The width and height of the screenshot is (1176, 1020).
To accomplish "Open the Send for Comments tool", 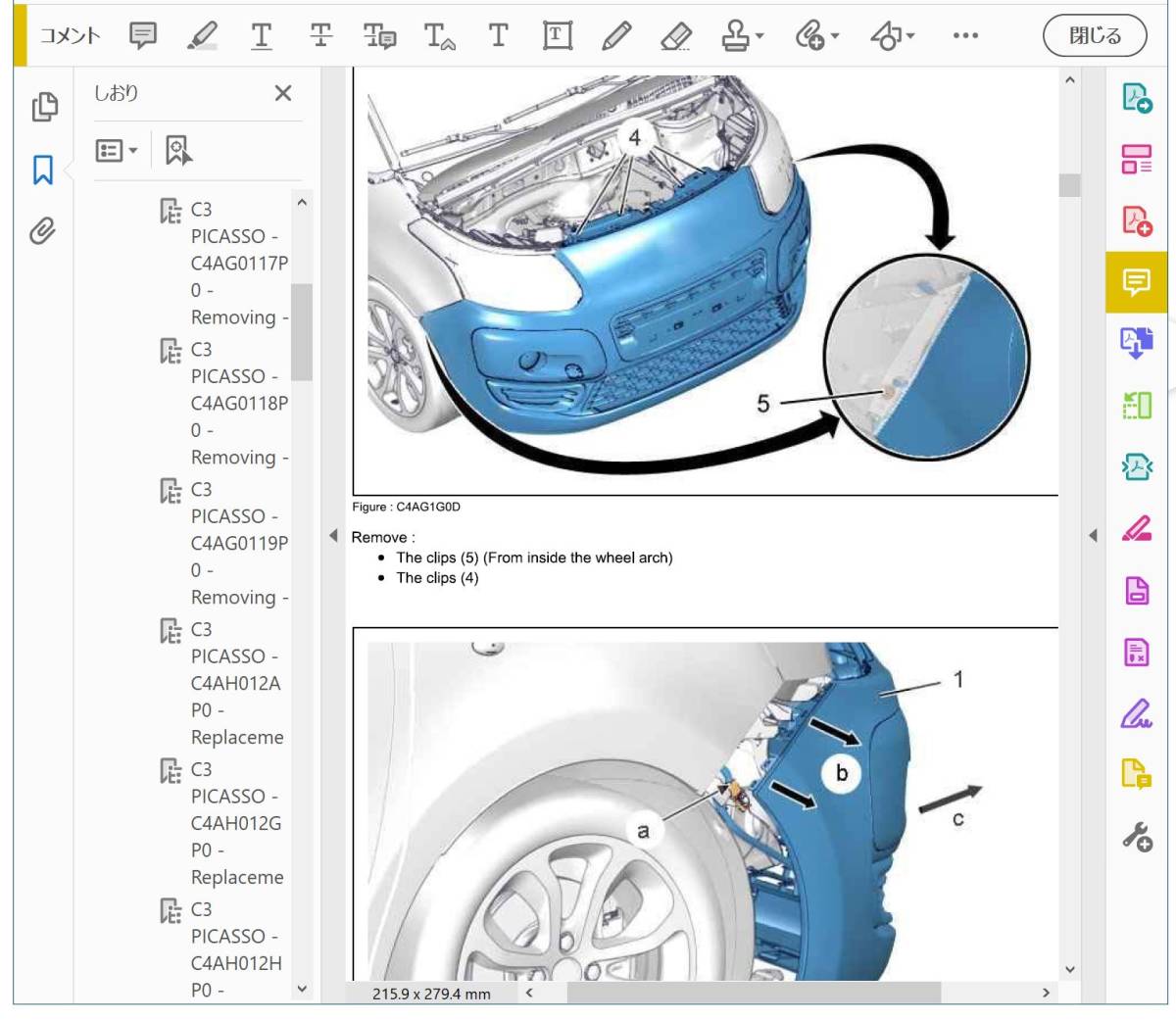I will (1137, 774).
